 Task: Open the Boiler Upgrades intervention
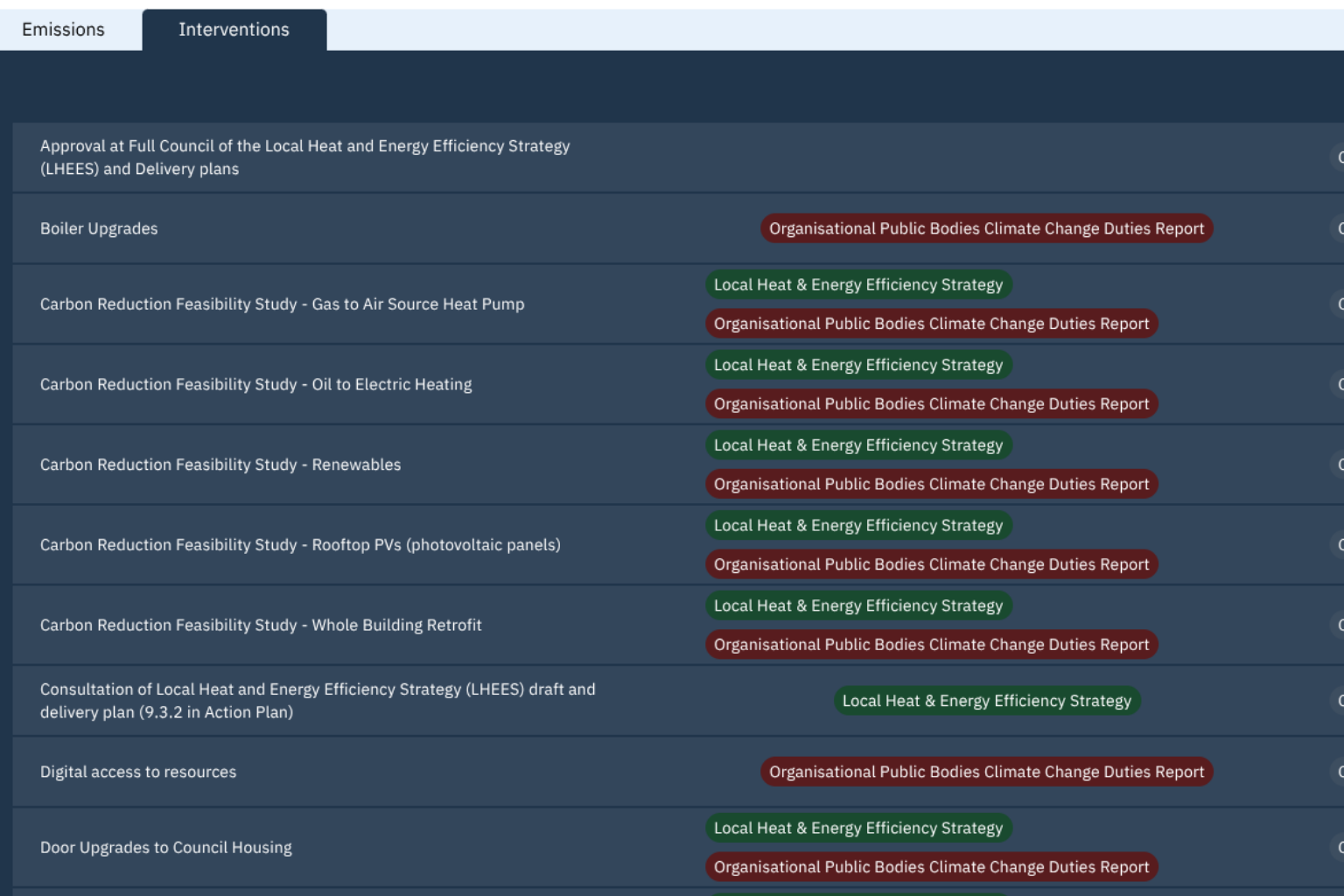pyautogui.click(x=99, y=228)
